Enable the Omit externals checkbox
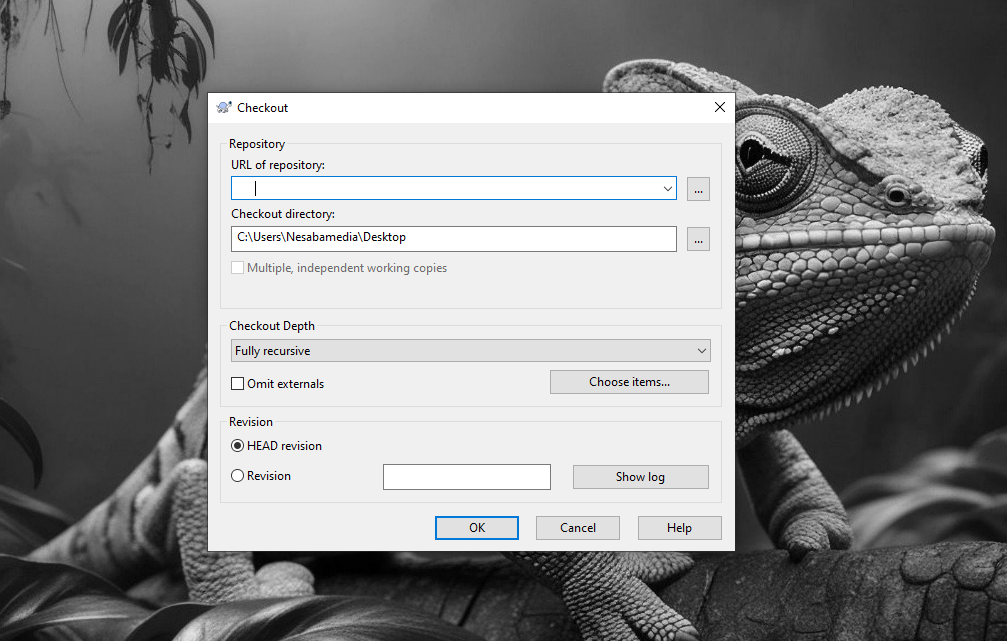 [x=238, y=384]
